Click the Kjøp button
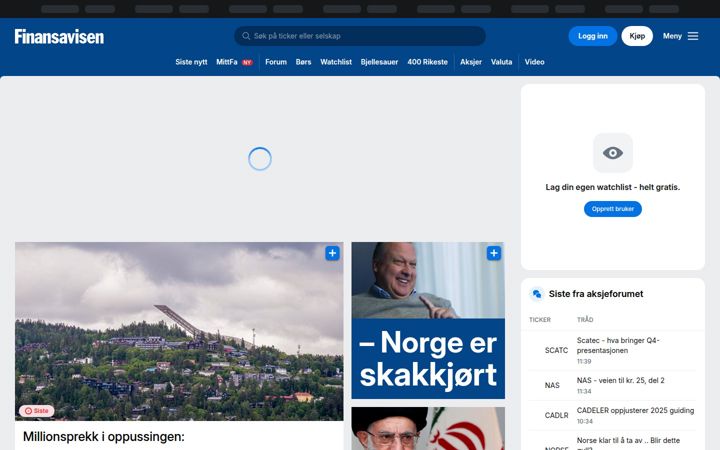 click(x=637, y=36)
